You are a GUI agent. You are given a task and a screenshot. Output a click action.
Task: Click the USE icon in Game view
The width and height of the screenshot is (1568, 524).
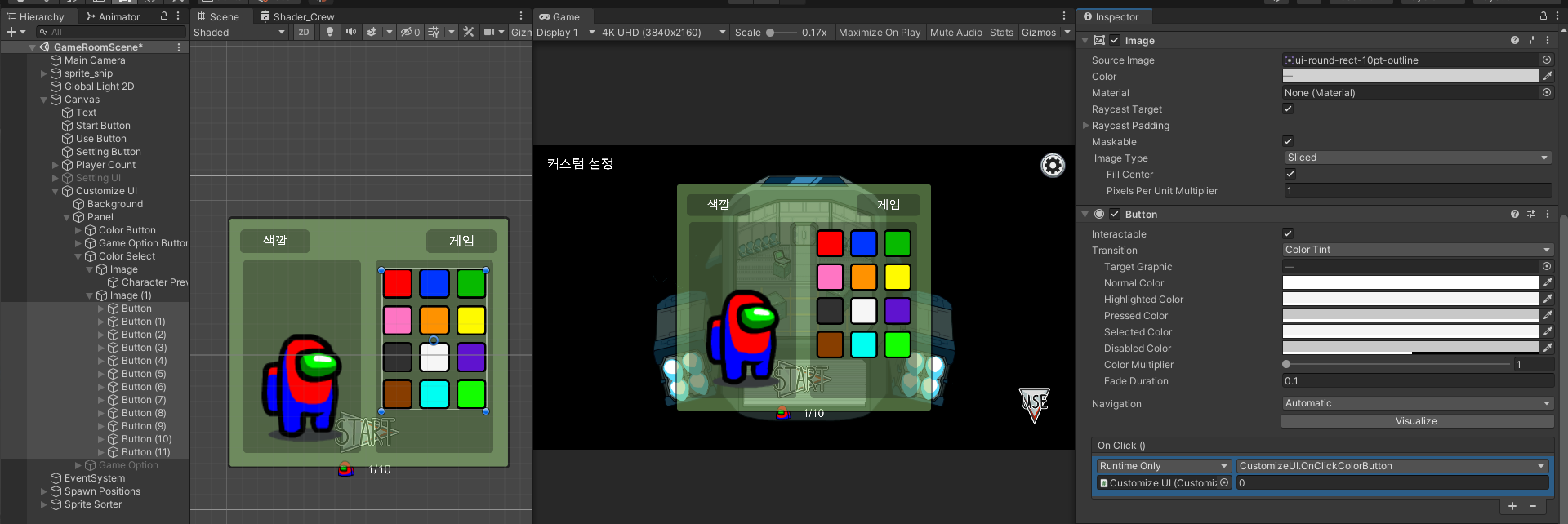(x=1034, y=405)
